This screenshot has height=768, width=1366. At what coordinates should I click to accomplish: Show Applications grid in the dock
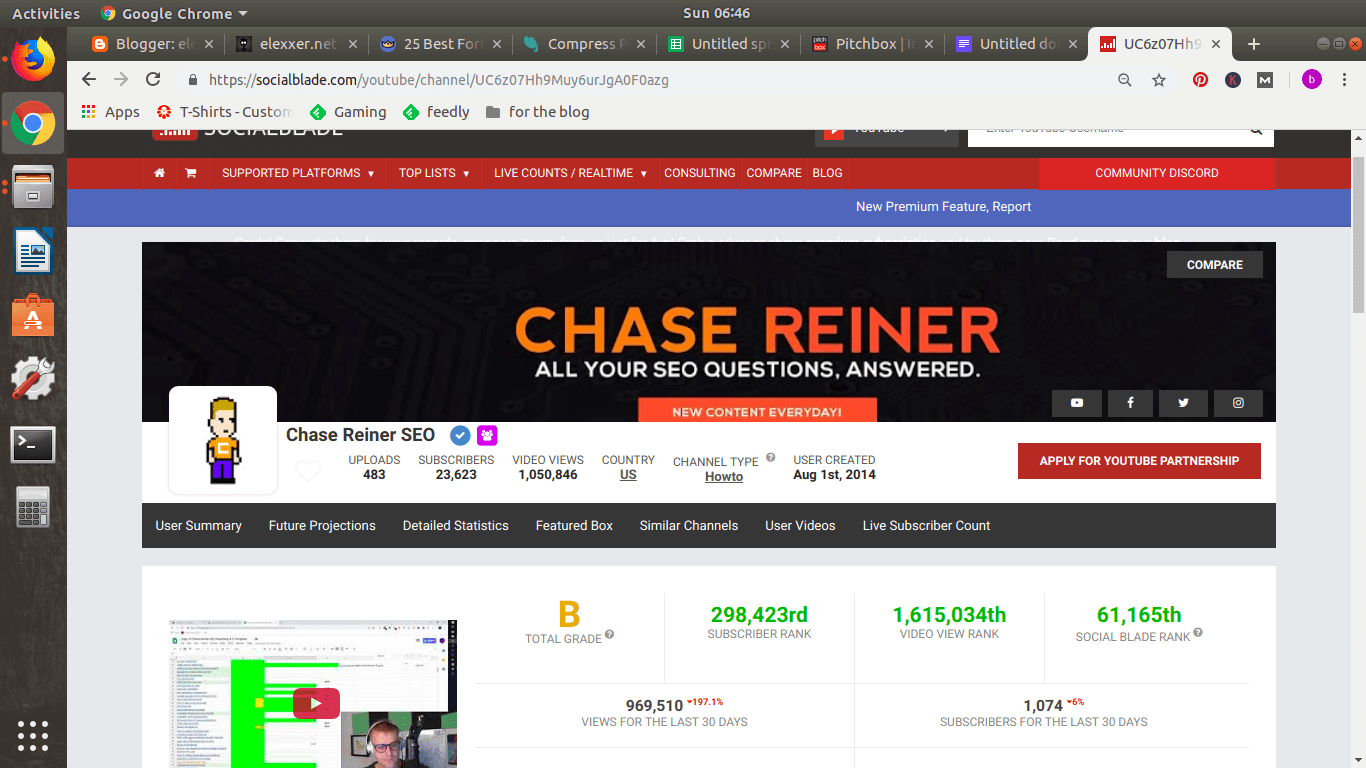[33, 735]
